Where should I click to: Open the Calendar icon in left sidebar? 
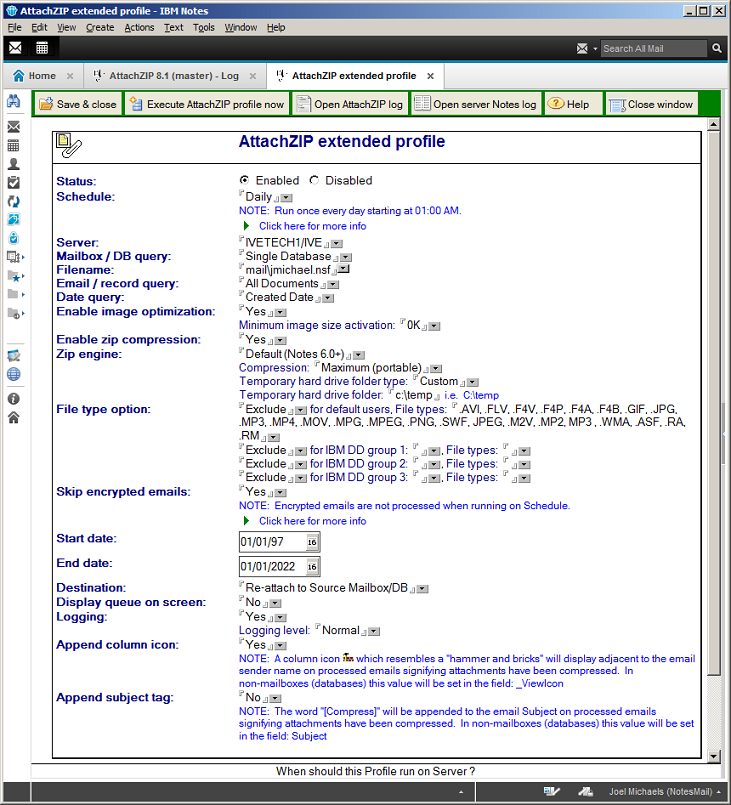pyautogui.click(x=14, y=146)
